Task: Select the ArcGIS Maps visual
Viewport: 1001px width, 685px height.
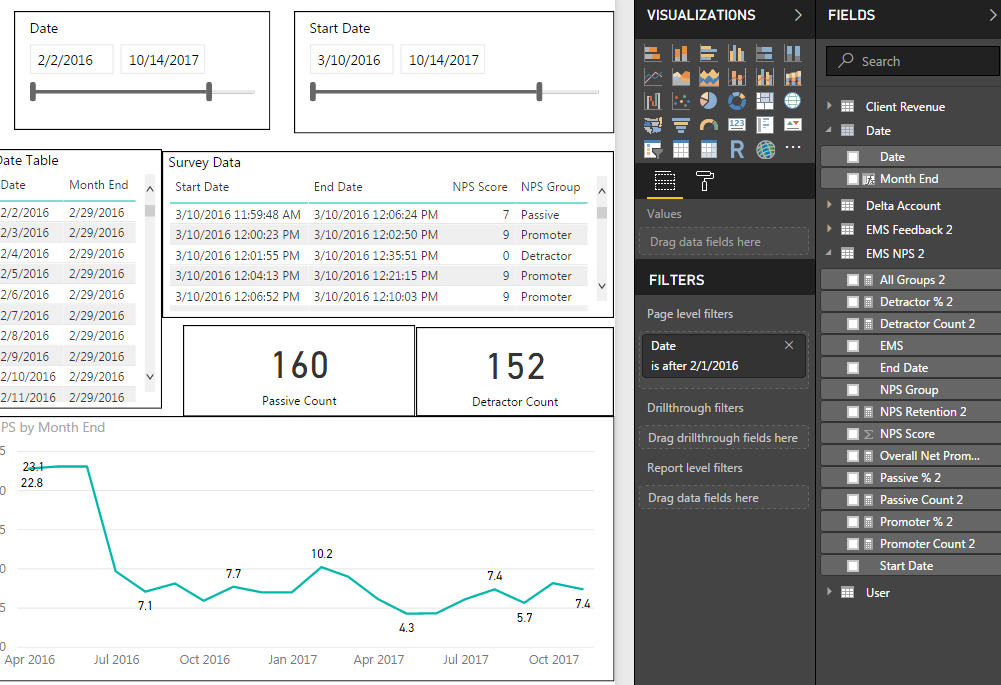Action: (765, 149)
